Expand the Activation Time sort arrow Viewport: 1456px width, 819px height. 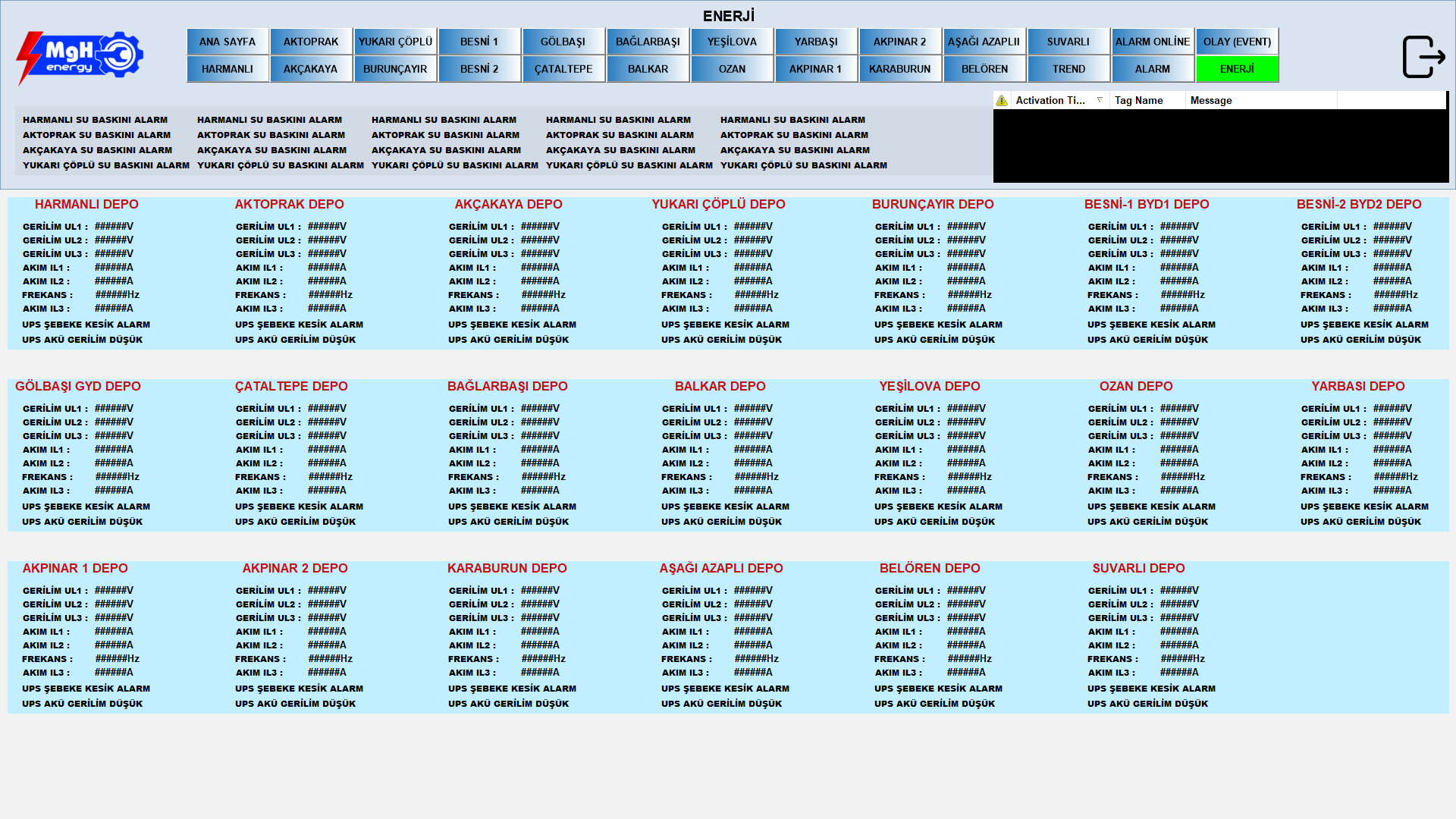1100,100
